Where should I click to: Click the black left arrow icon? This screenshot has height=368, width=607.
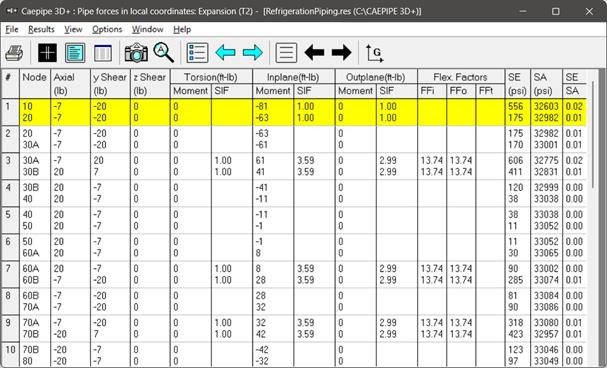click(x=314, y=53)
